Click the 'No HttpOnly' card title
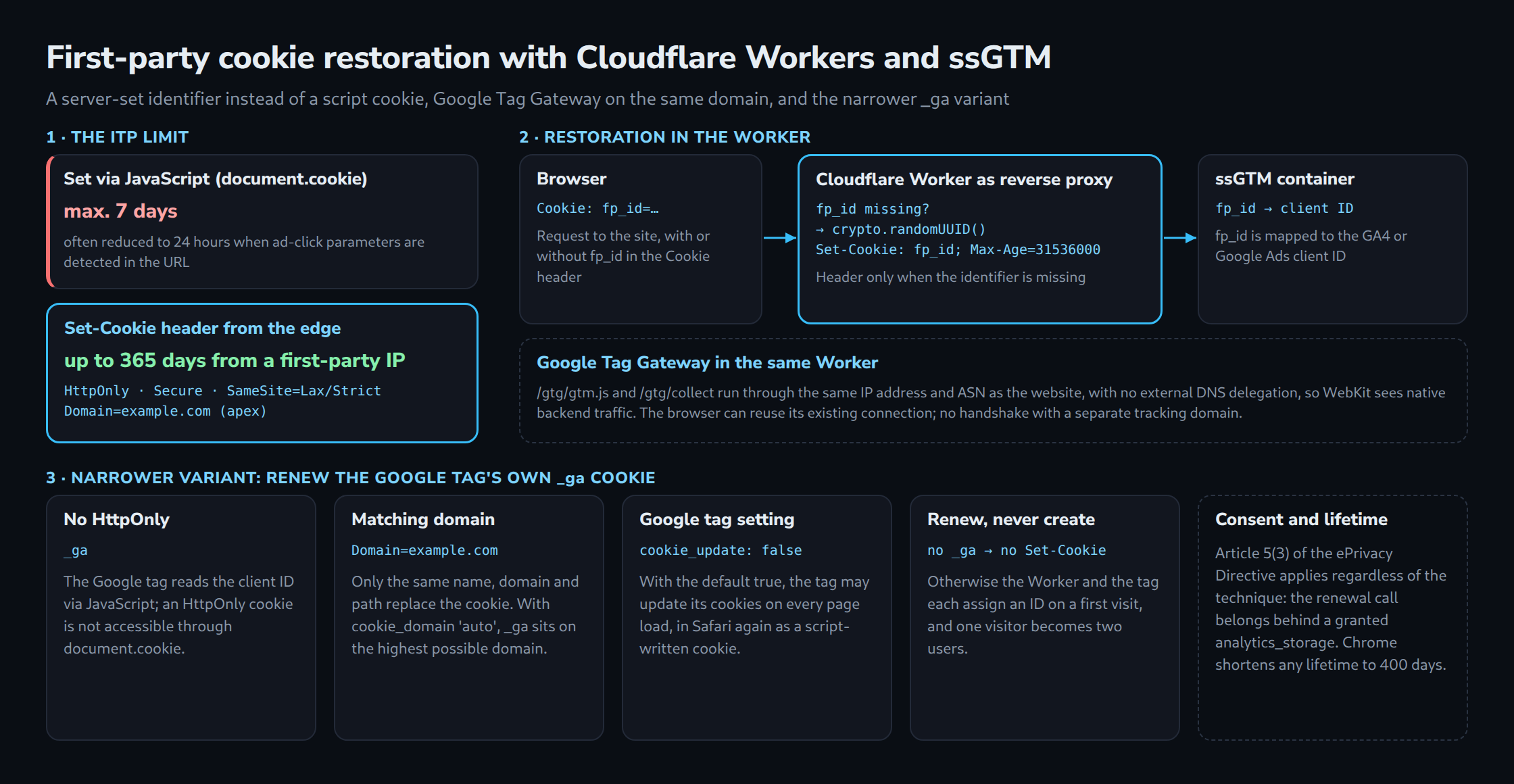Screen dimensions: 1514x784 pyautogui.click(x=116, y=519)
